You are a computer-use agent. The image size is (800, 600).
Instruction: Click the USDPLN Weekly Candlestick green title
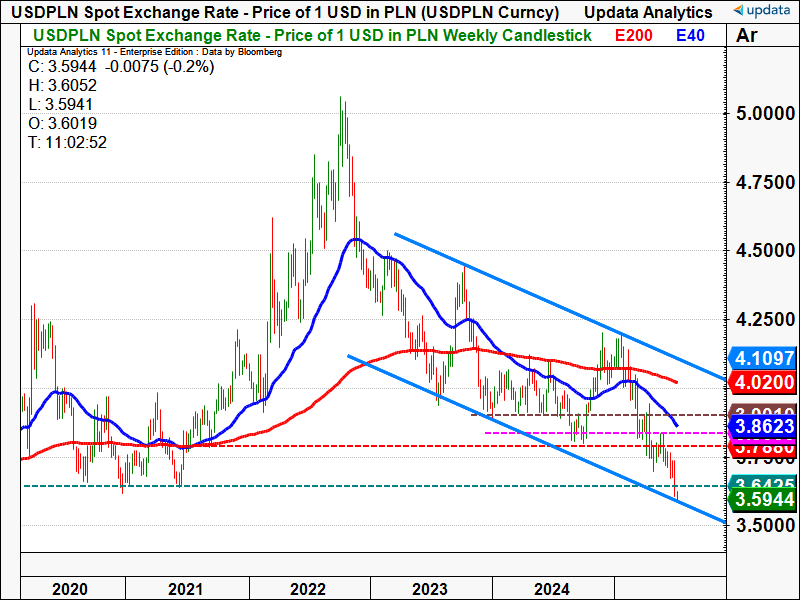tap(312, 36)
